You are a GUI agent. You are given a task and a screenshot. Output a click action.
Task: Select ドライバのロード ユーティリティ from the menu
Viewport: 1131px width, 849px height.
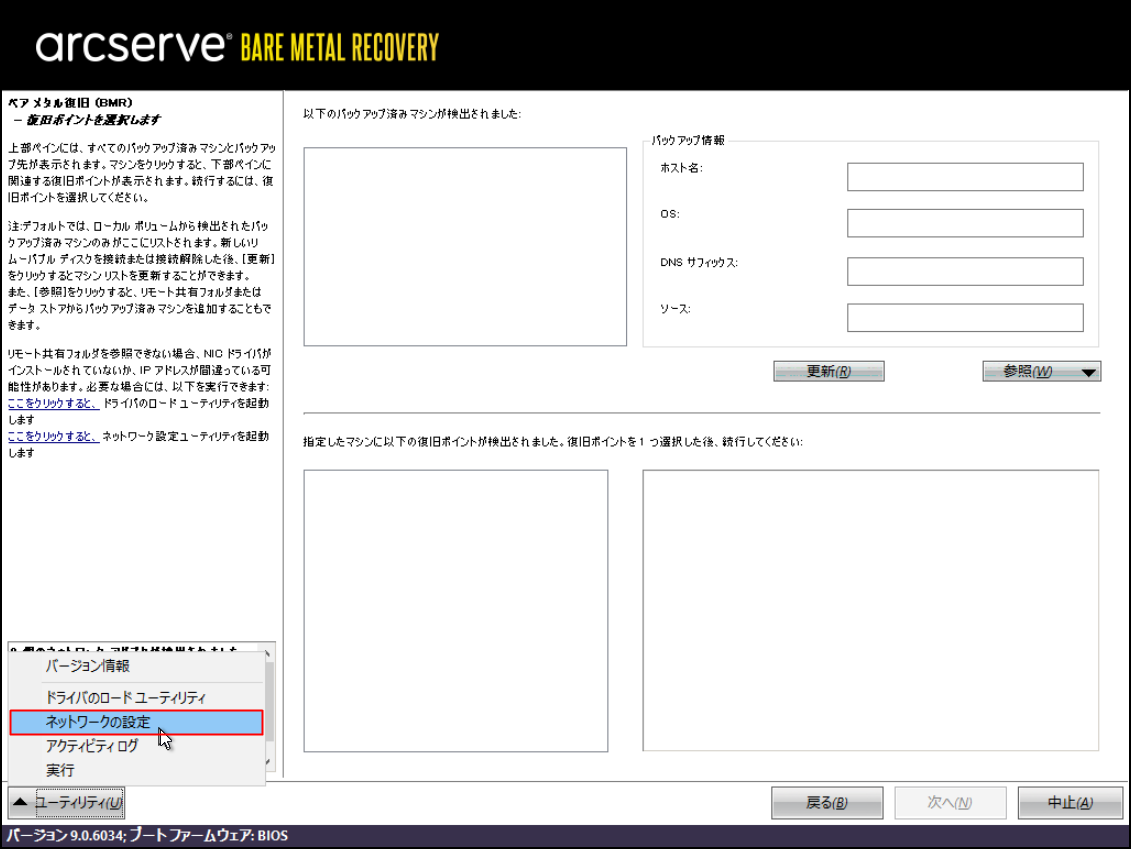point(125,697)
